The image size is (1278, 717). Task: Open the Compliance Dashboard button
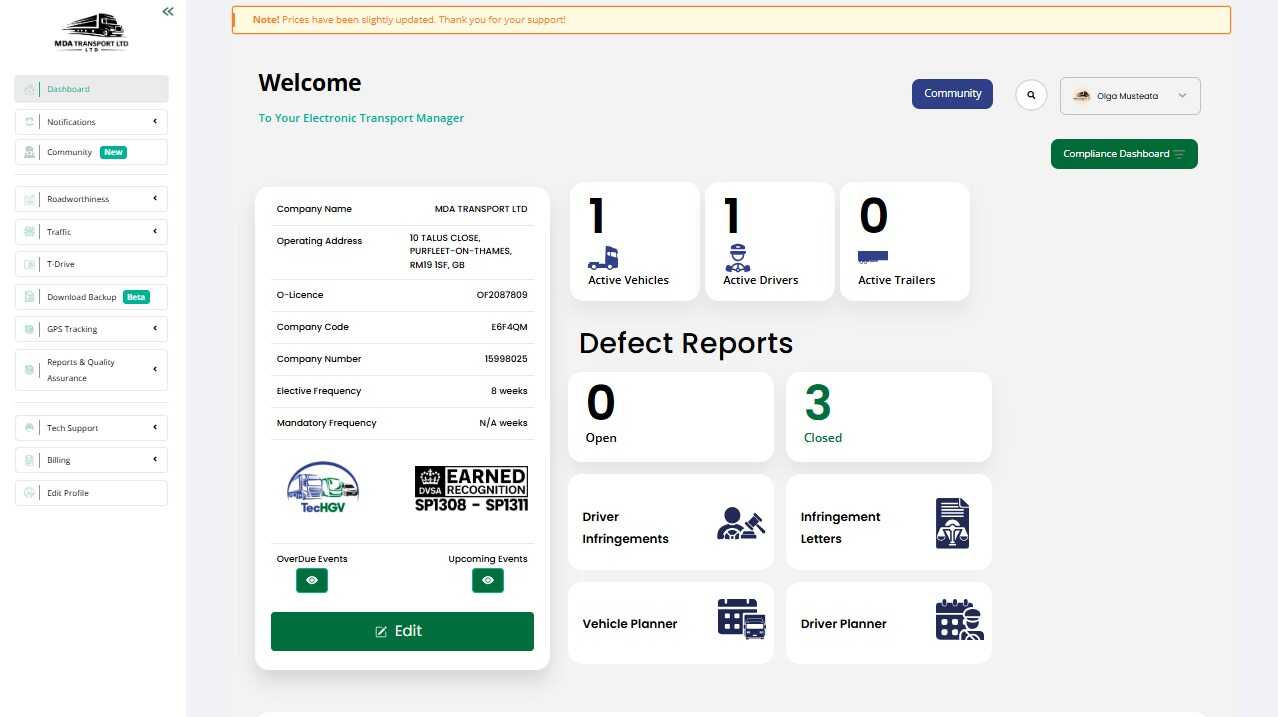coord(1124,154)
